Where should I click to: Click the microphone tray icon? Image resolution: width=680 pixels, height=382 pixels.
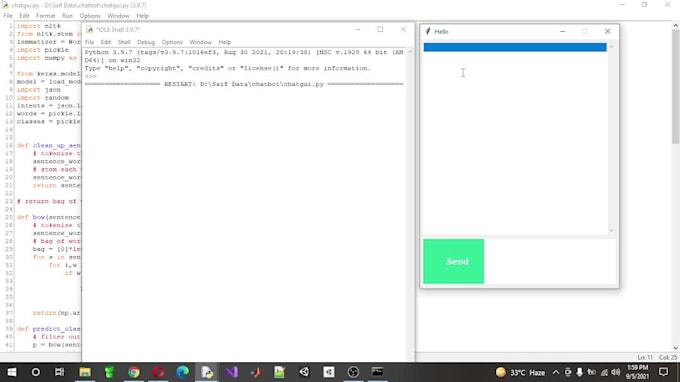click(579, 372)
